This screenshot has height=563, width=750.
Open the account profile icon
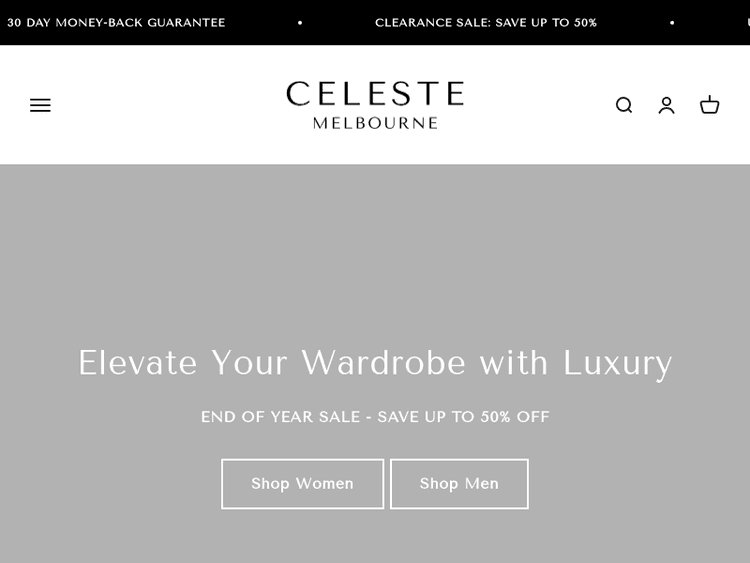click(667, 105)
